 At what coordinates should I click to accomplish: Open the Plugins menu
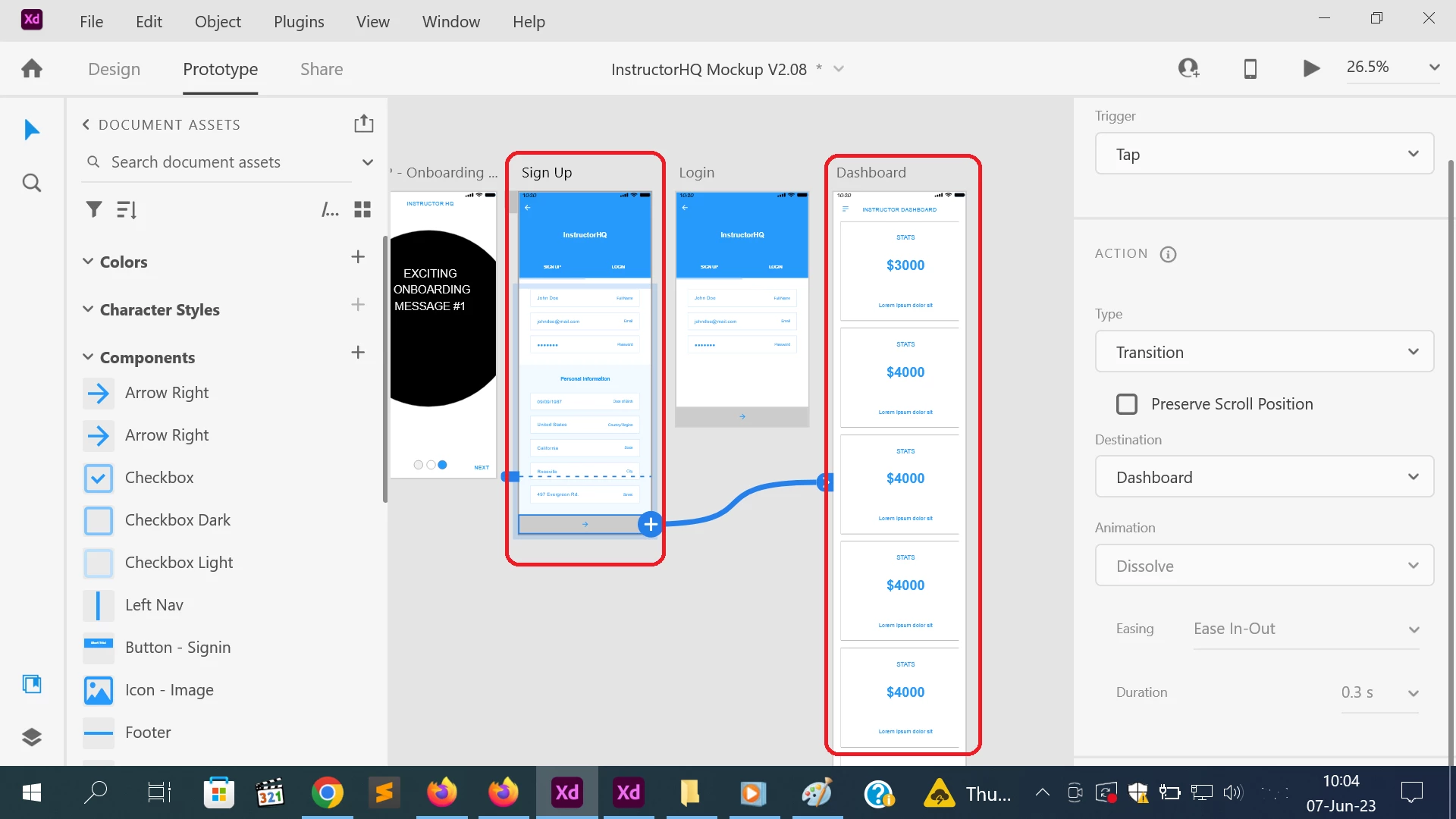pyautogui.click(x=299, y=21)
